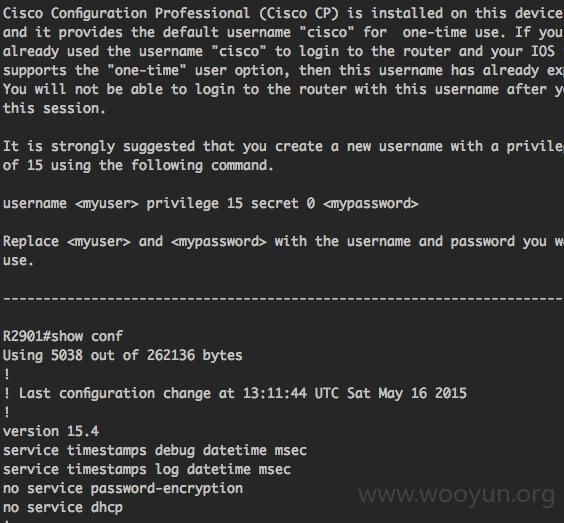564x523 pixels.
Task: Click the 'version 15.4' line
Action: coord(51,431)
